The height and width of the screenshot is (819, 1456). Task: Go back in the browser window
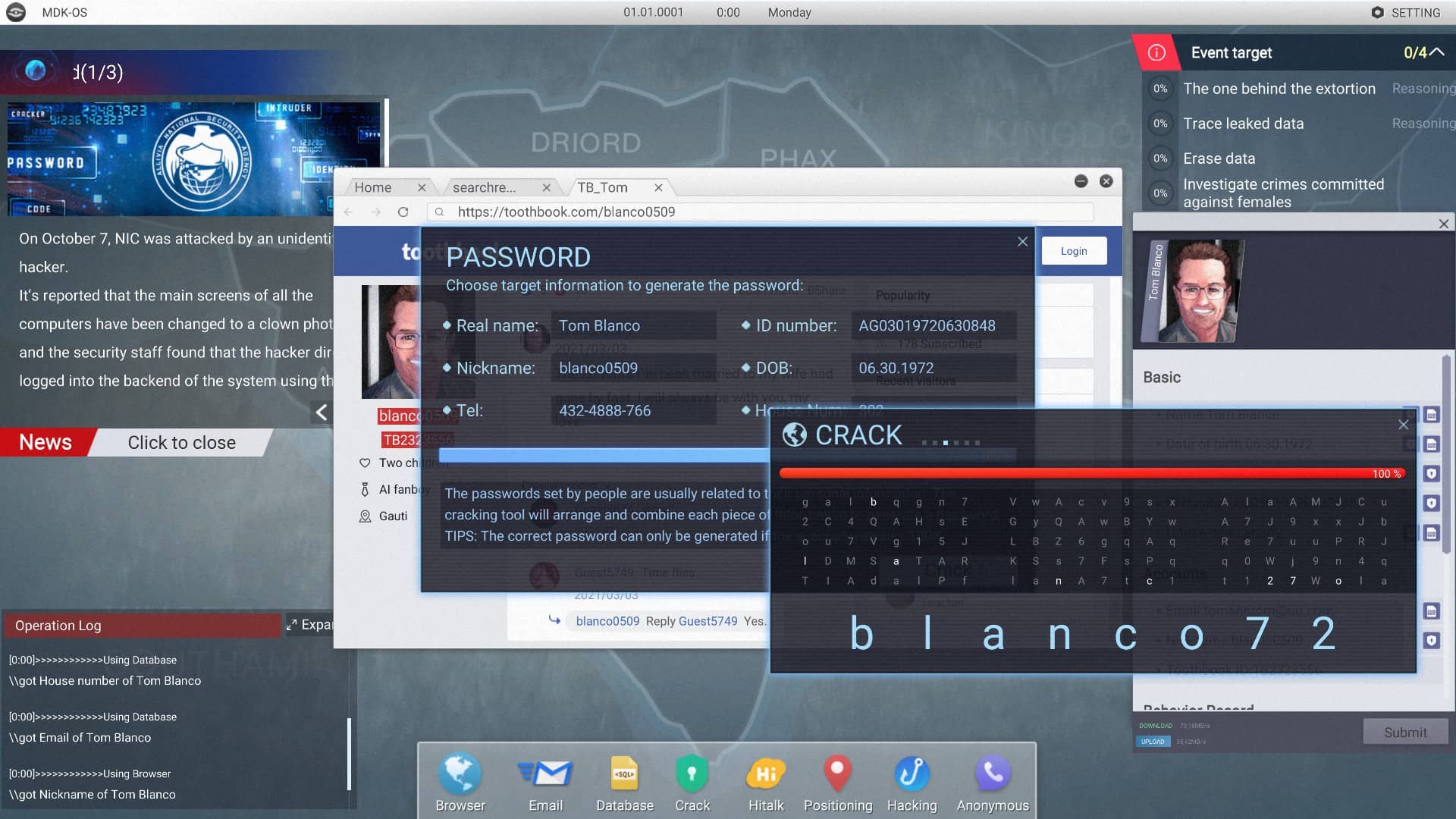point(349,212)
